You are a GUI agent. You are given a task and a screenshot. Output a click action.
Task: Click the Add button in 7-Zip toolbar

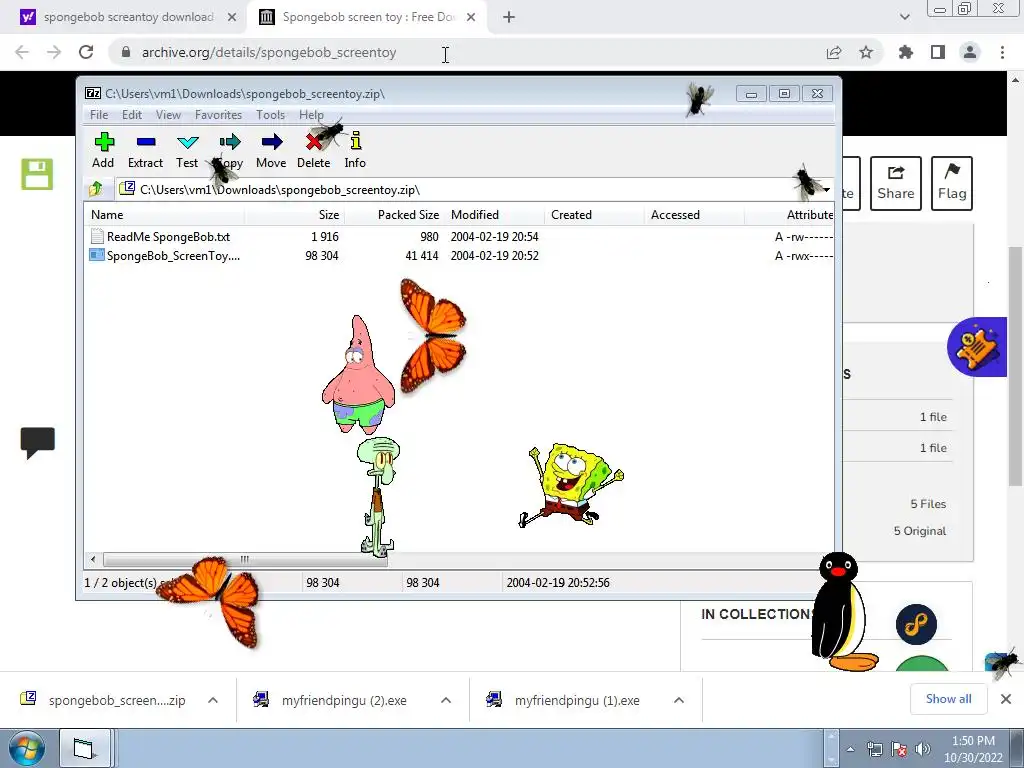[103, 151]
